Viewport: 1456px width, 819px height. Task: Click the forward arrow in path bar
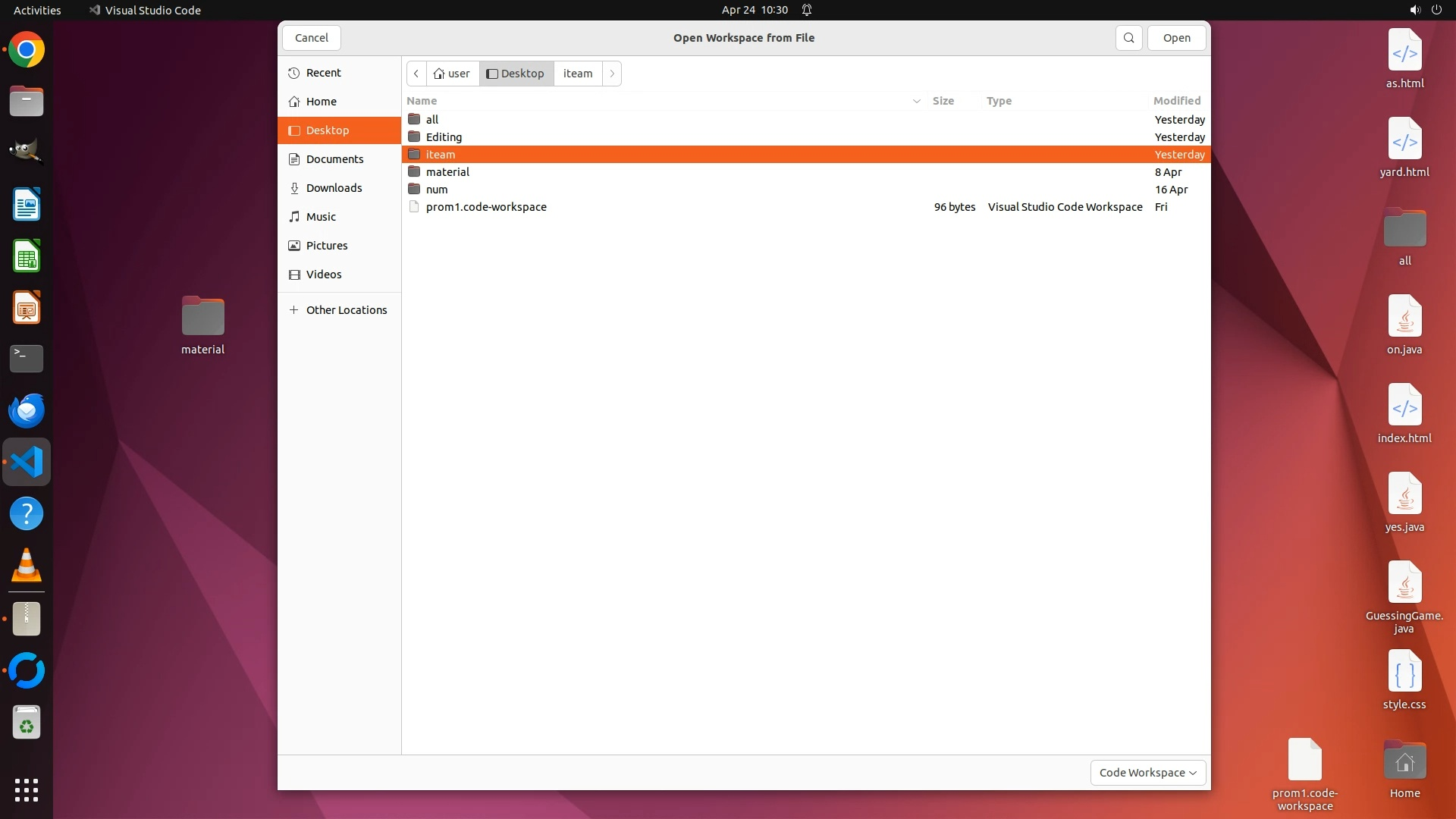point(612,74)
